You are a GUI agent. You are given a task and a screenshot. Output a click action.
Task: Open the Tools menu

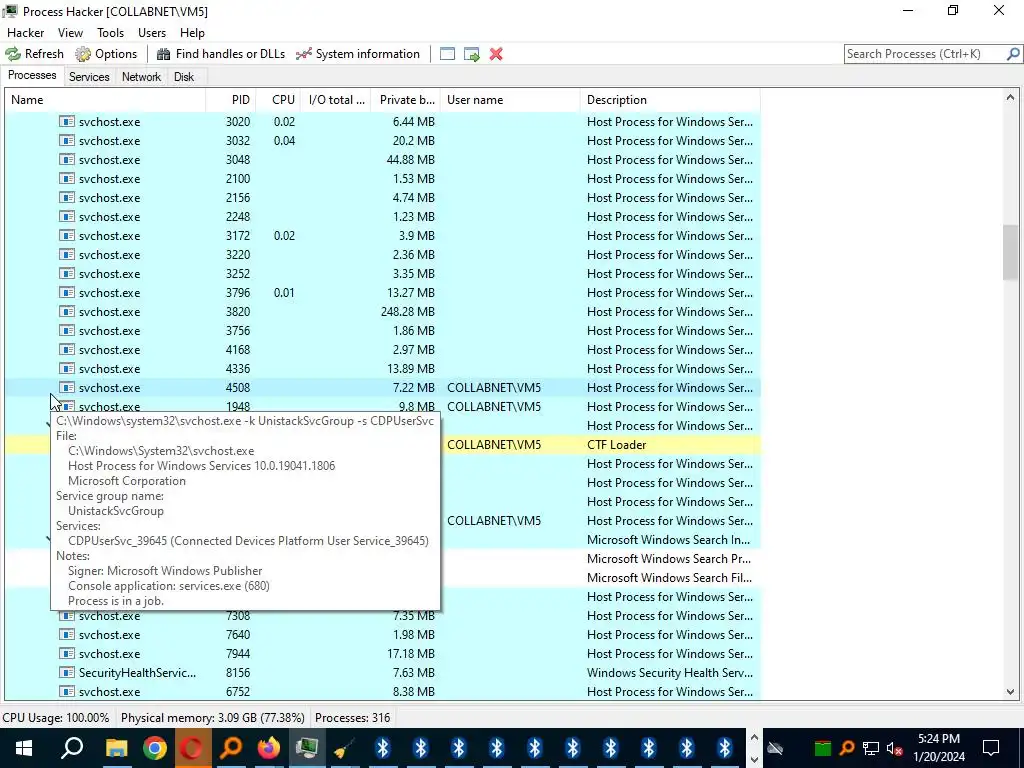[110, 33]
